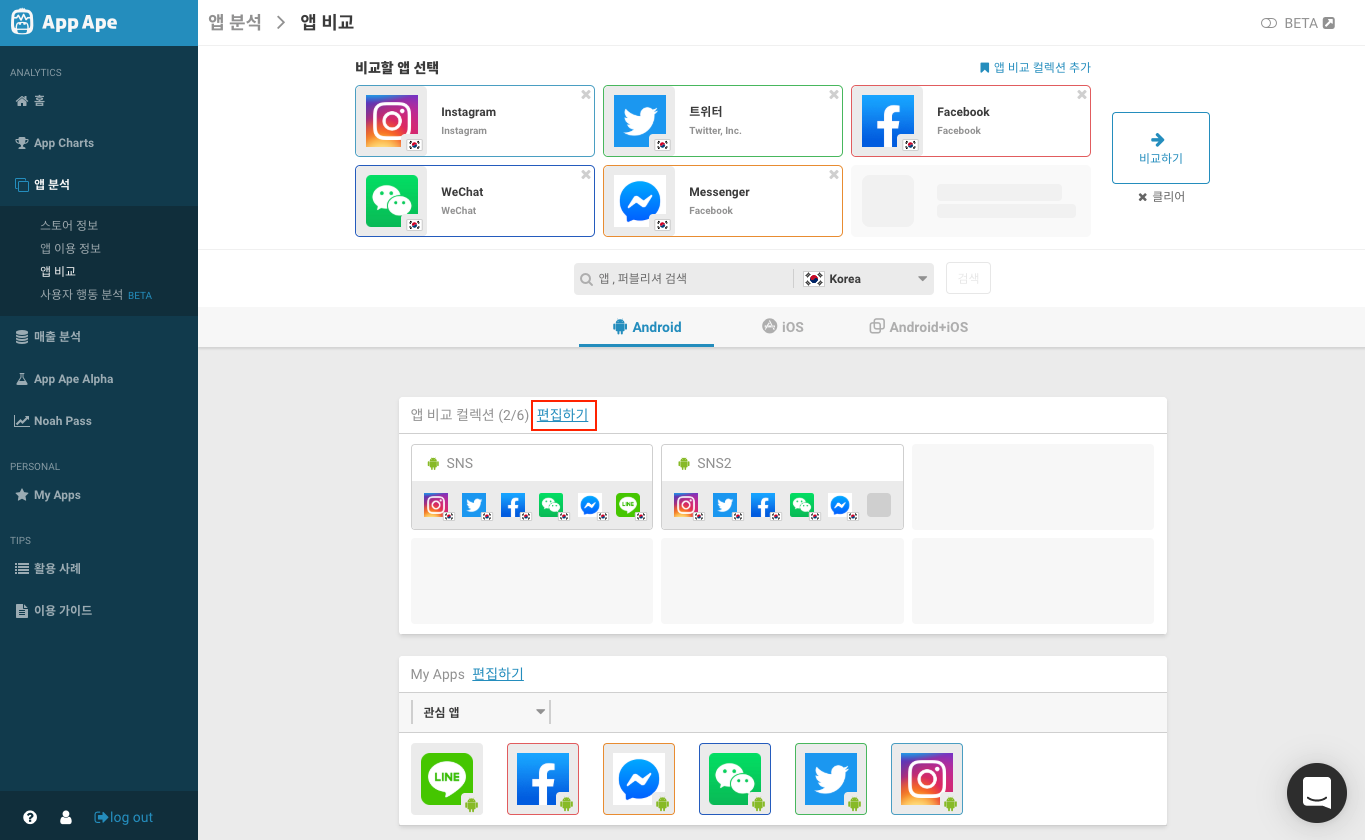Click 앱 비교 컬렉션 추가 link
The width and height of the screenshot is (1365, 840).
pos(1035,68)
